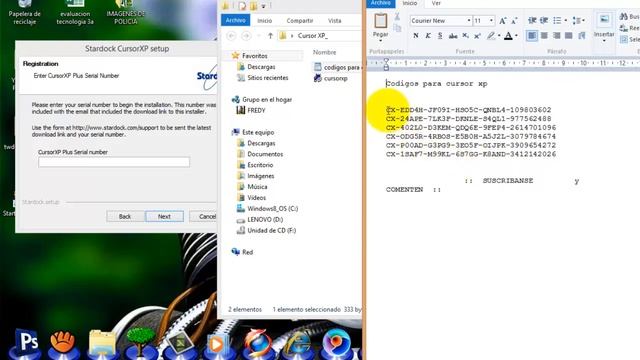The width and height of the screenshot is (640, 360).
Task: Open the Courier New font family dropdown
Action: pyautogui.click(x=469, y=20)
